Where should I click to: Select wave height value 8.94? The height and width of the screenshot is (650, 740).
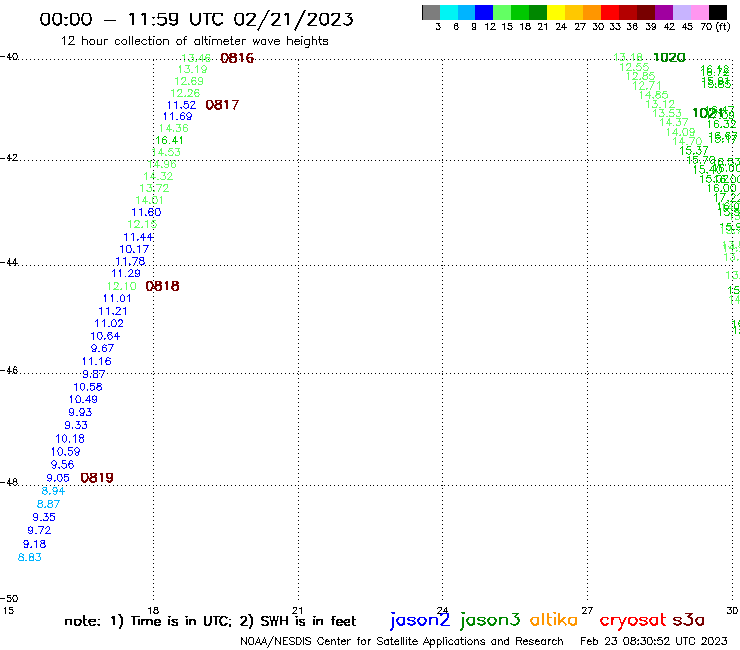coord(53,491)
